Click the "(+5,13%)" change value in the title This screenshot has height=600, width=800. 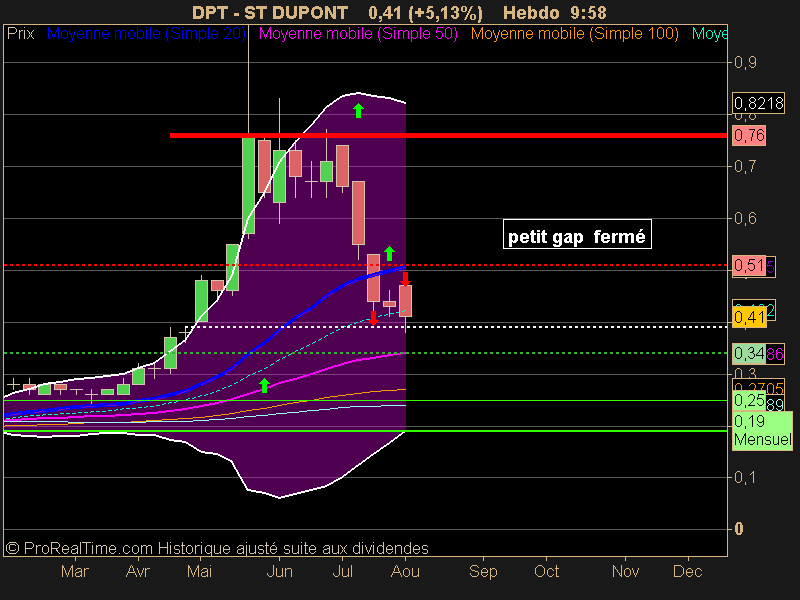tap(445, 13)
